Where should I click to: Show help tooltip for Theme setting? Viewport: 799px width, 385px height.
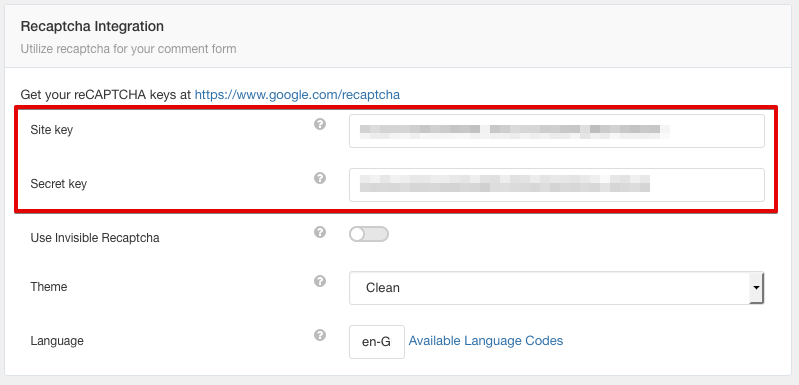click(319, 281)
